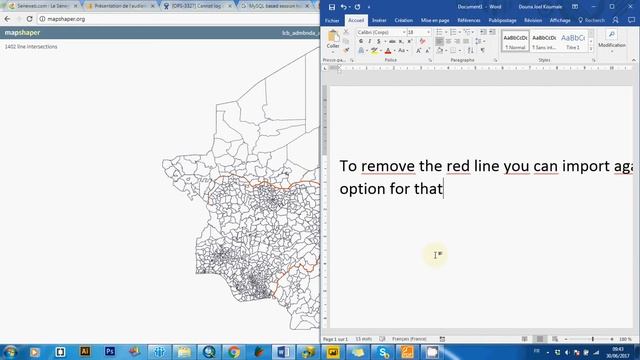Increase font size with large A
The width and height of the screenshot is (640, 360).
click(x=418, y=51)
